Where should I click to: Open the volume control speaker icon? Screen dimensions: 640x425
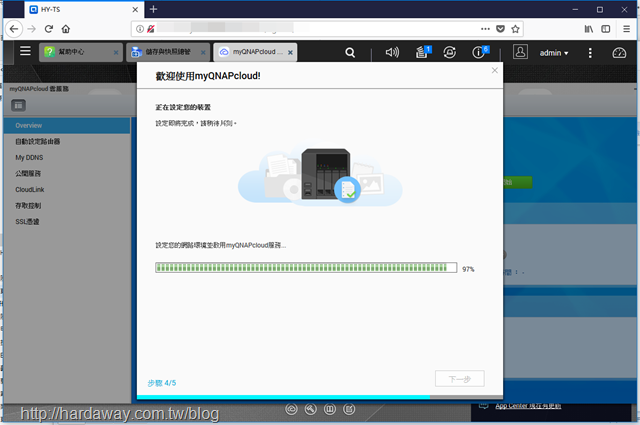coord(392,52)
